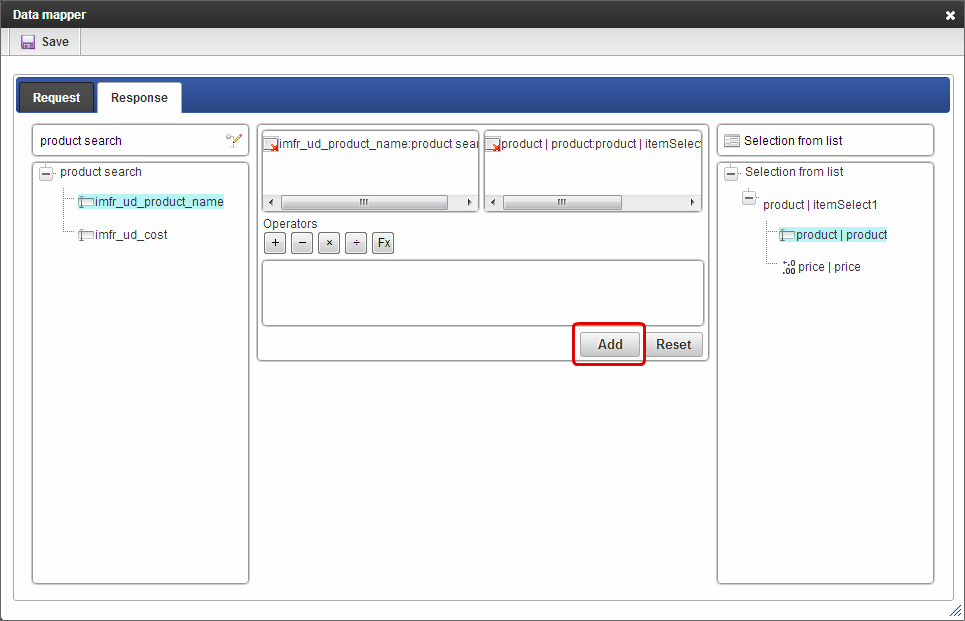Remove the imfr_ud_product_name mapping via red x icon
The height and width of the screenshot is (621, 965).
[271, 145]
